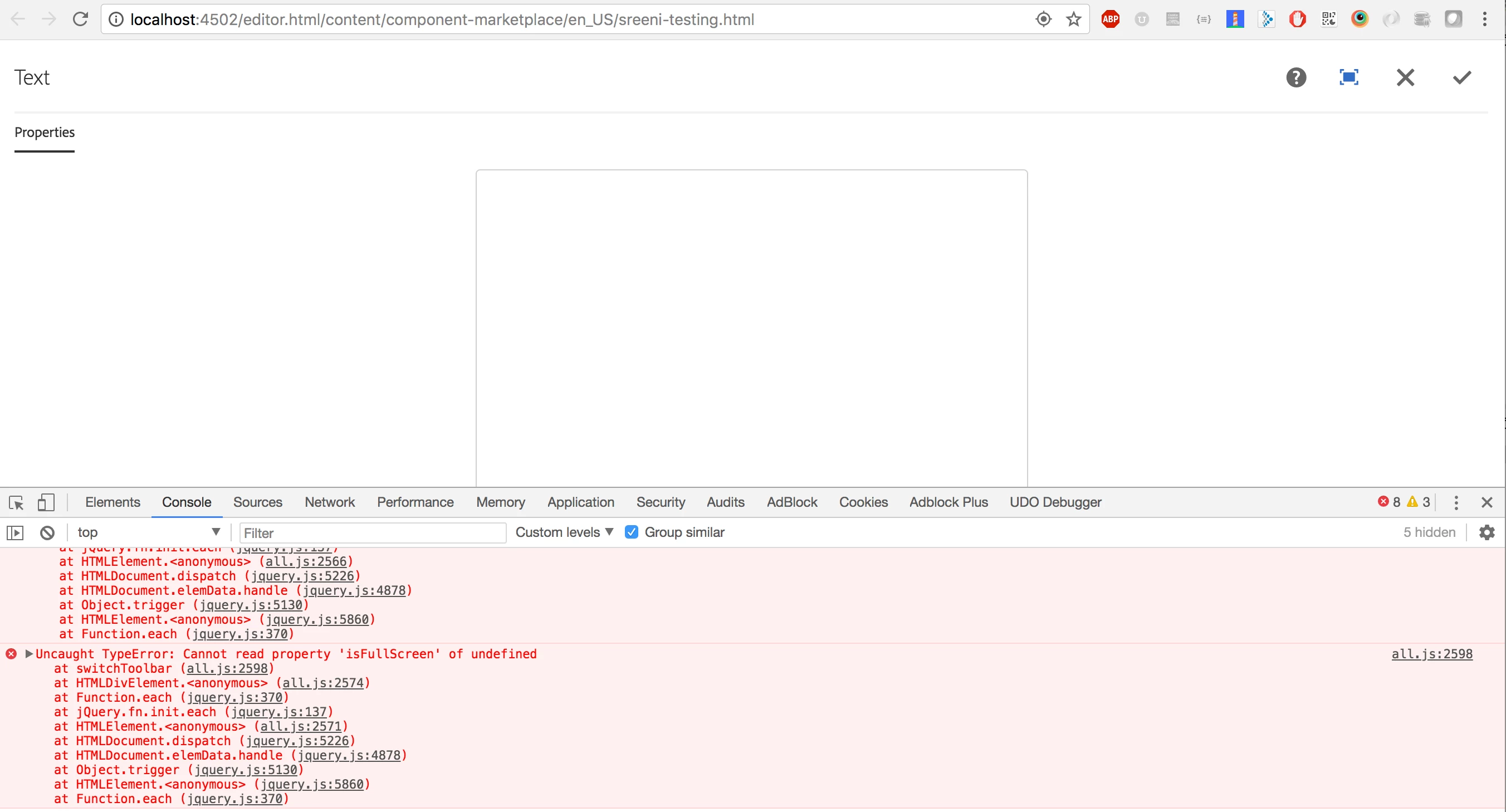Open the DevTools customize three-dot menu
This screenshot has height=812, width=1506.
pos(1456,502)
